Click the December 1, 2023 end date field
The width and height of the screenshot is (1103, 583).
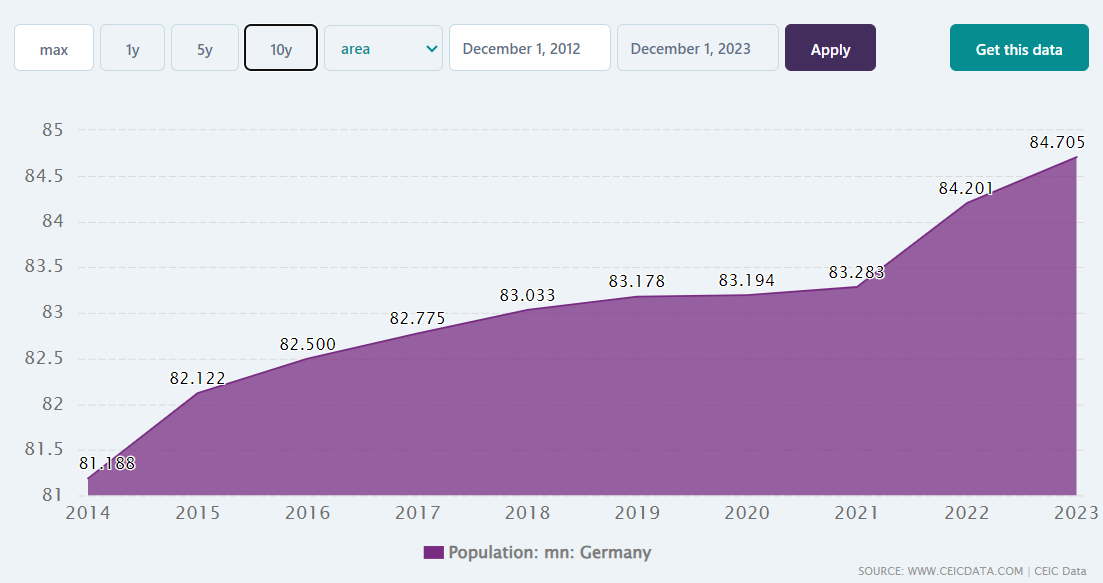[697, 48]
